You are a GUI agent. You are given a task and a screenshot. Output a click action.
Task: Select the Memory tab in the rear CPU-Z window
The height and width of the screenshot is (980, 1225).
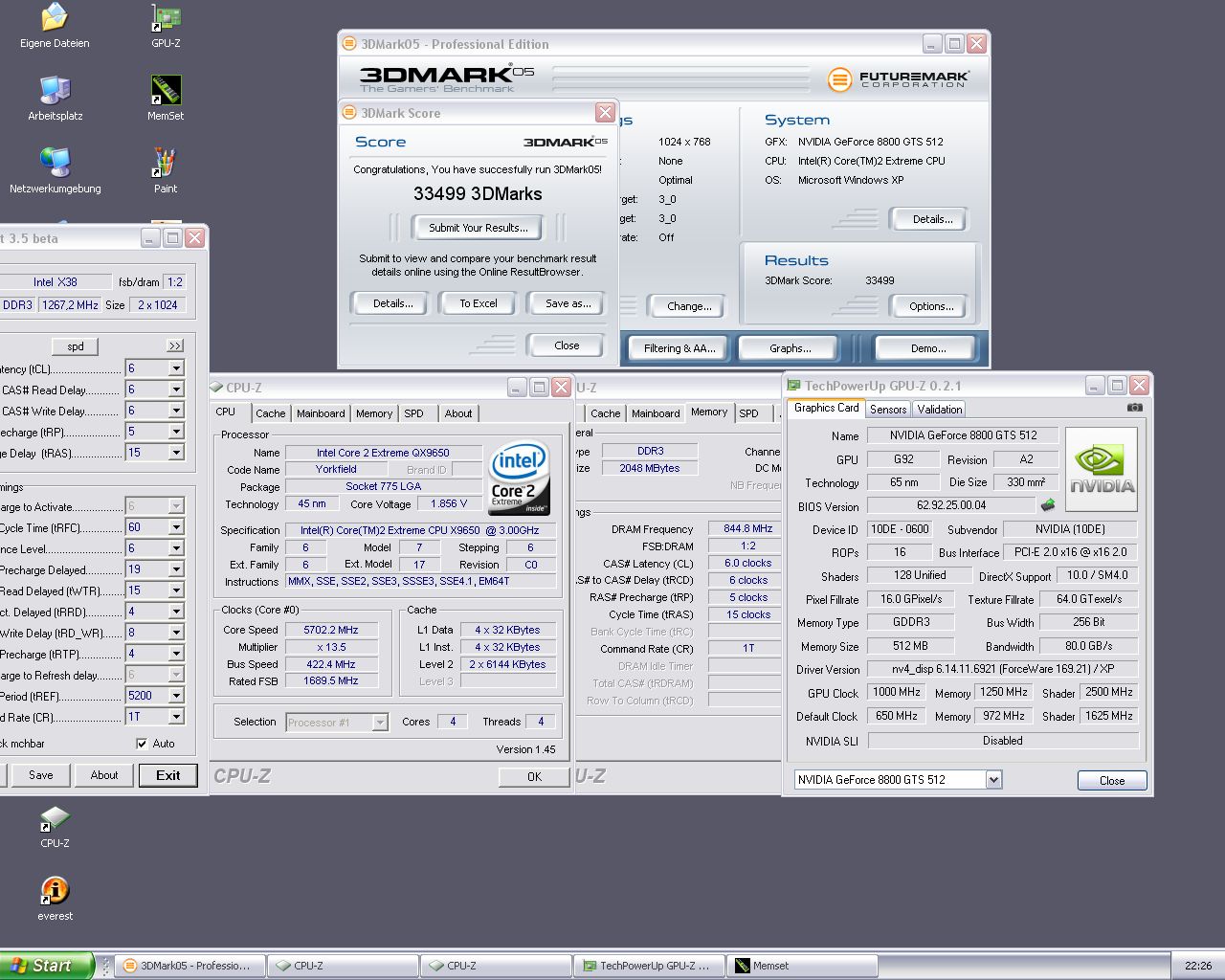click(x=709, y=412)
